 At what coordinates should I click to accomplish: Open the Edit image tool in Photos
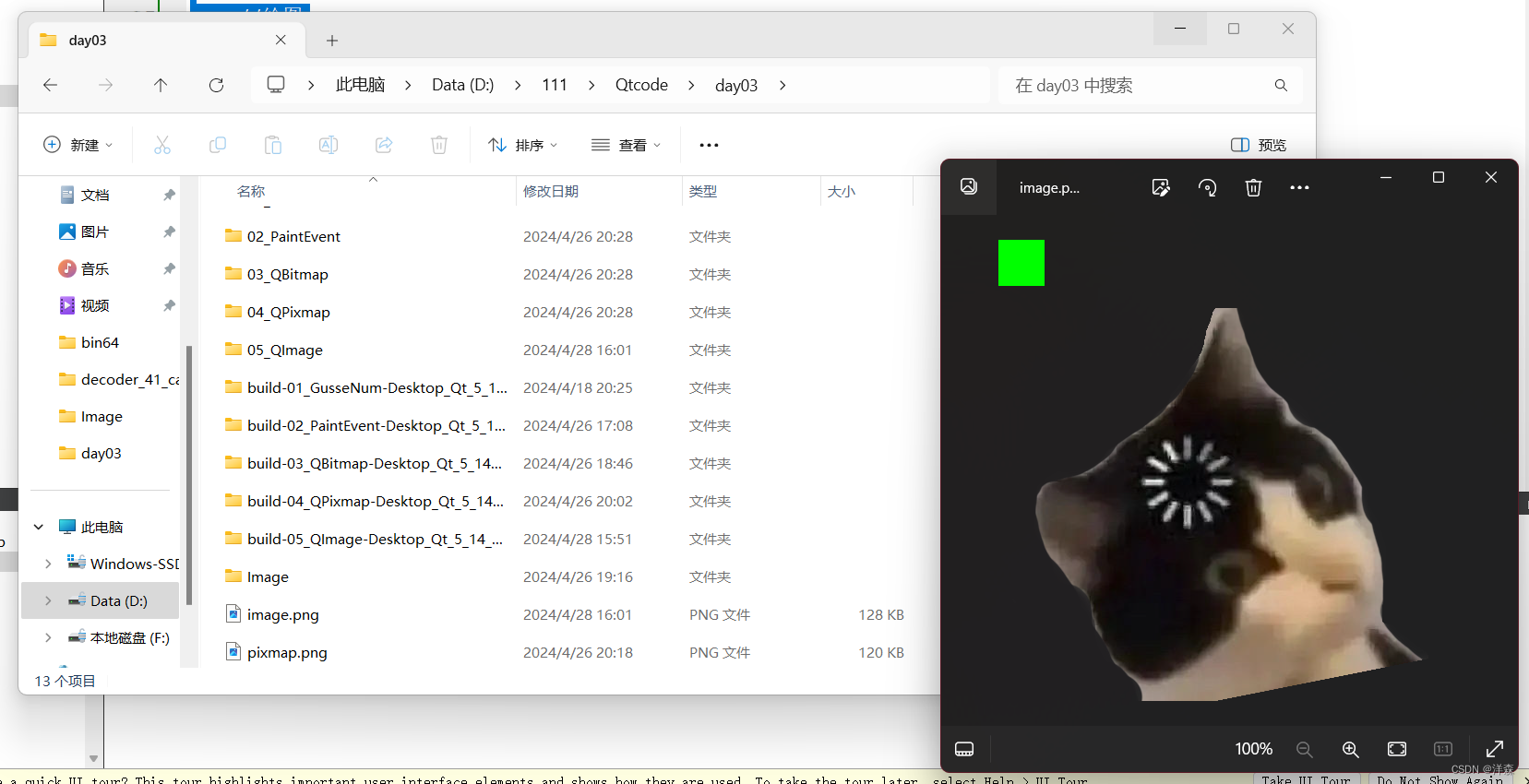click(1161, 187)
